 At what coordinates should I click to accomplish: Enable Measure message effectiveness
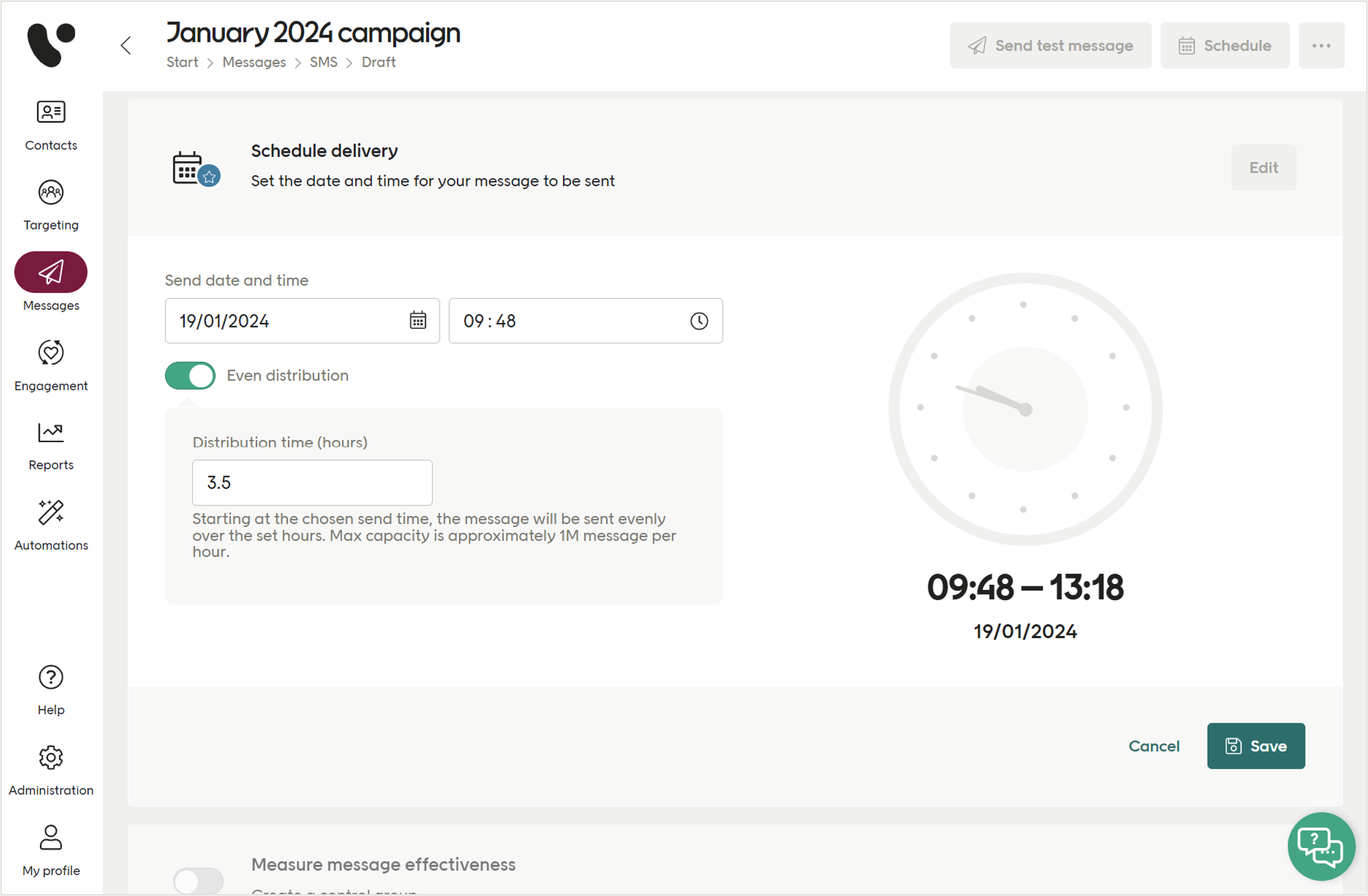198,880
